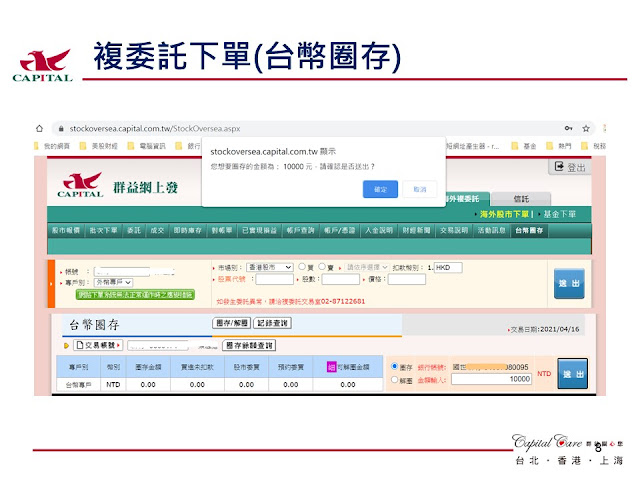Switch to the 海外複委託 tab
Viewport: 640px width, 480px height.
[466, 199]
